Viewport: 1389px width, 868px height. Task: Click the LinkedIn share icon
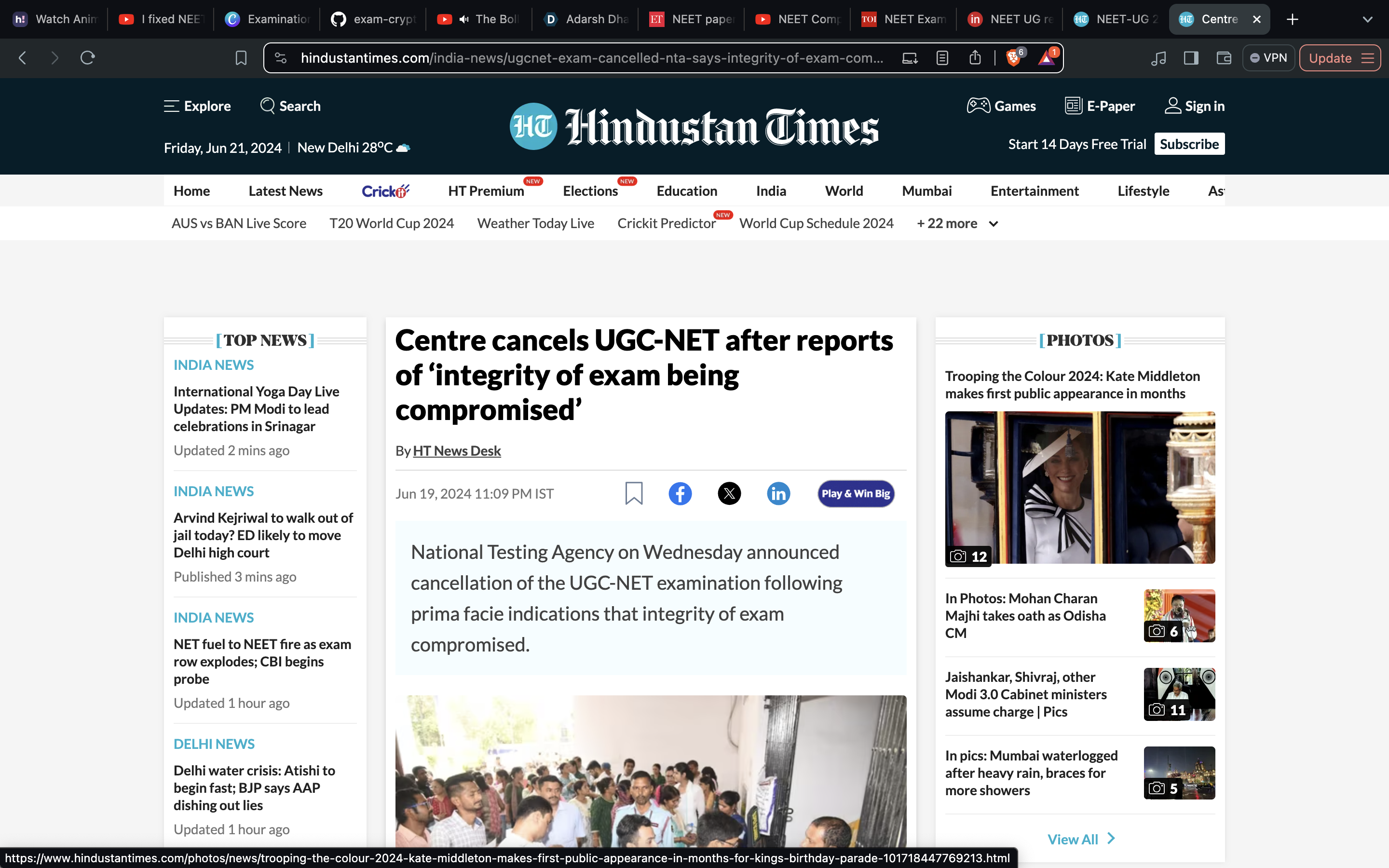[778, 494]
